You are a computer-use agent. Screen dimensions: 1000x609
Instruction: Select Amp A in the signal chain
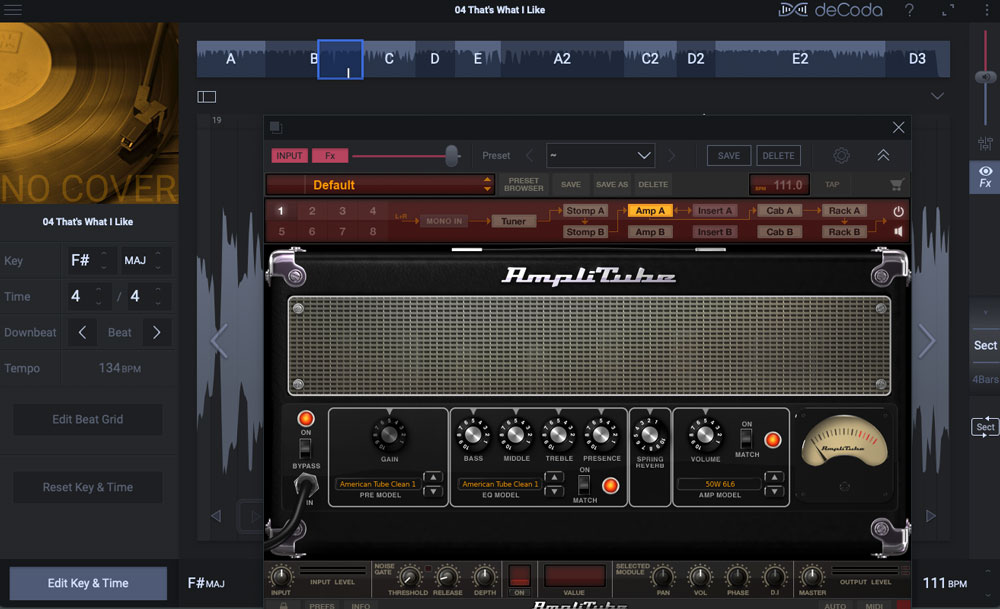[650, 210]
